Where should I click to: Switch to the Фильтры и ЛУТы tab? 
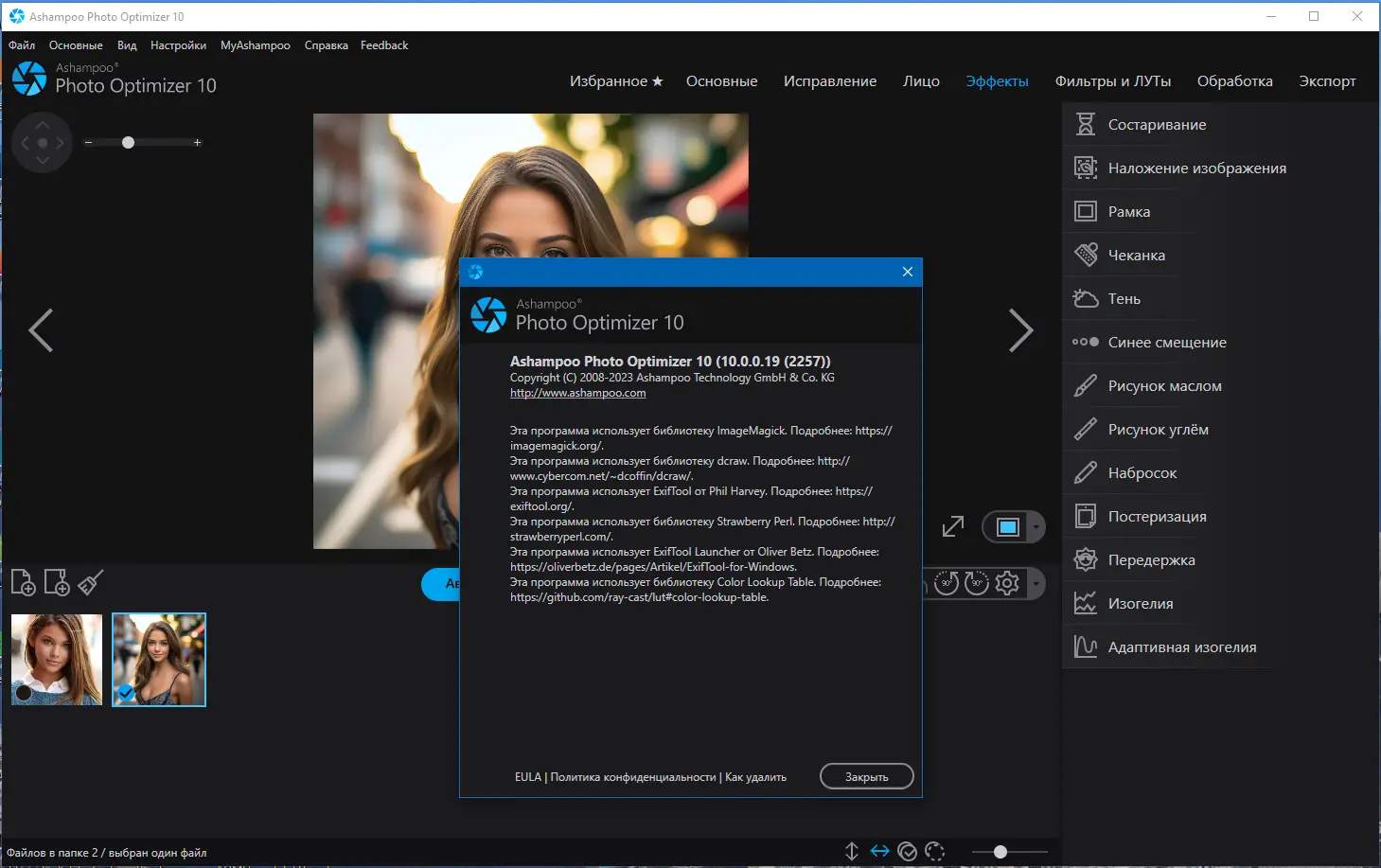click(1112, 81)
